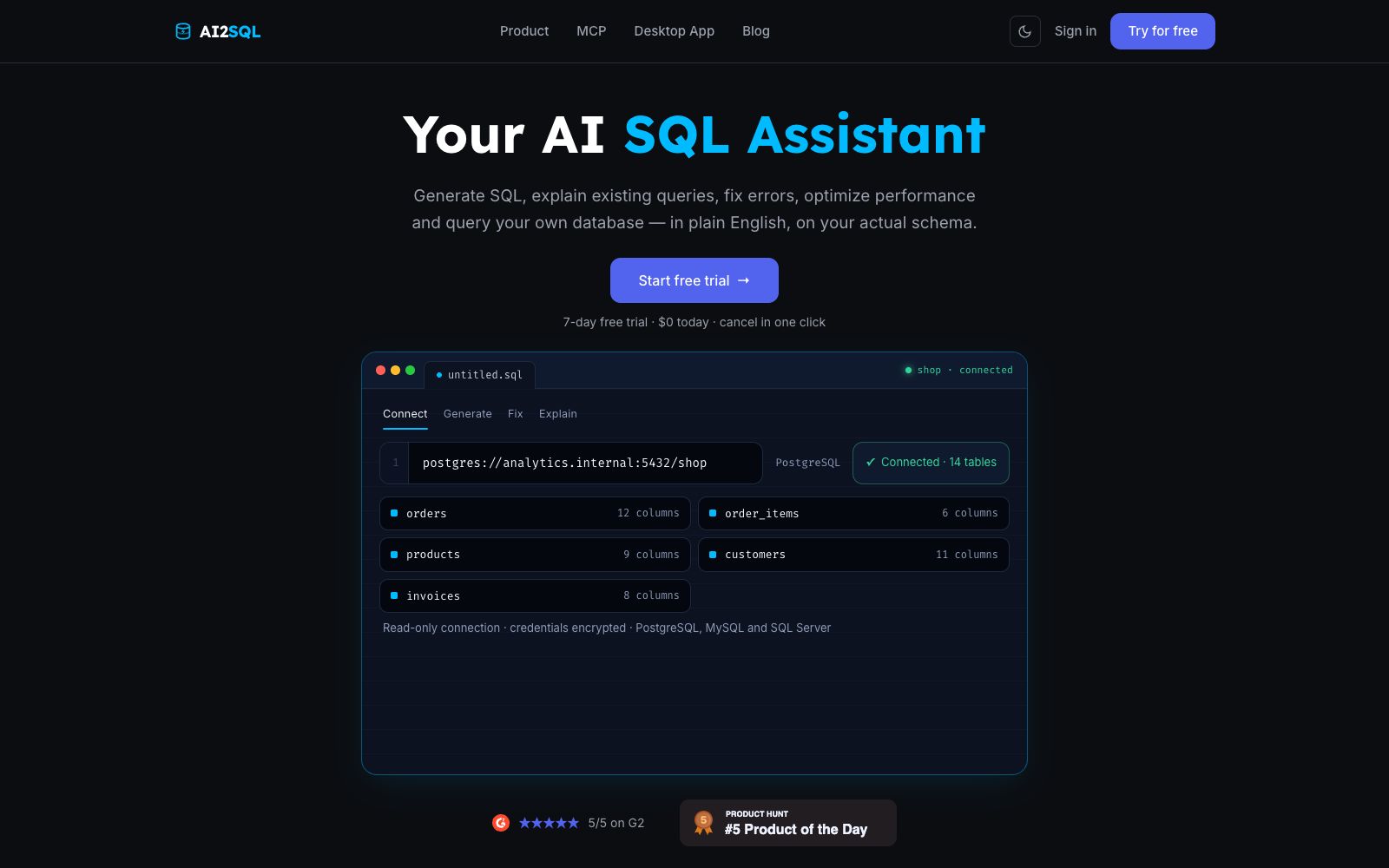
Task: Click the Start free trial button
Action: coord(694,280)
